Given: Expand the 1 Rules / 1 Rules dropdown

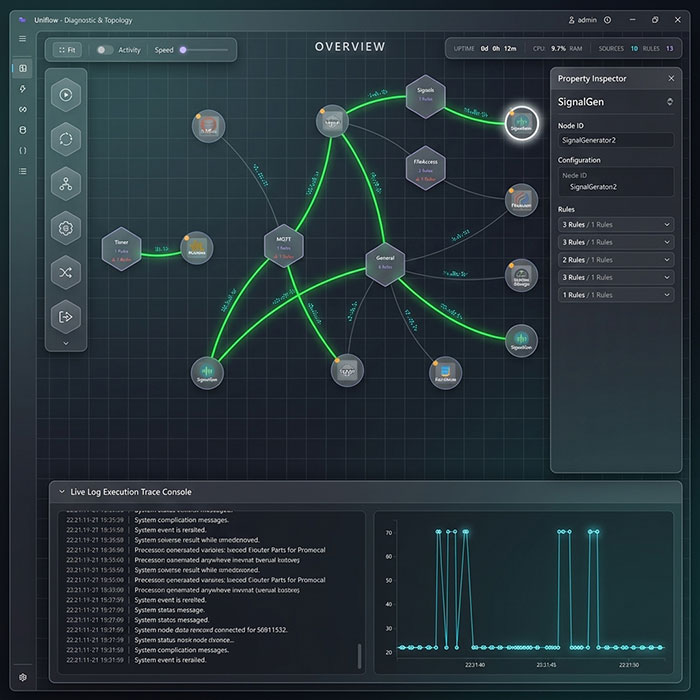Looking at the screenshot, I should [616, 295].
